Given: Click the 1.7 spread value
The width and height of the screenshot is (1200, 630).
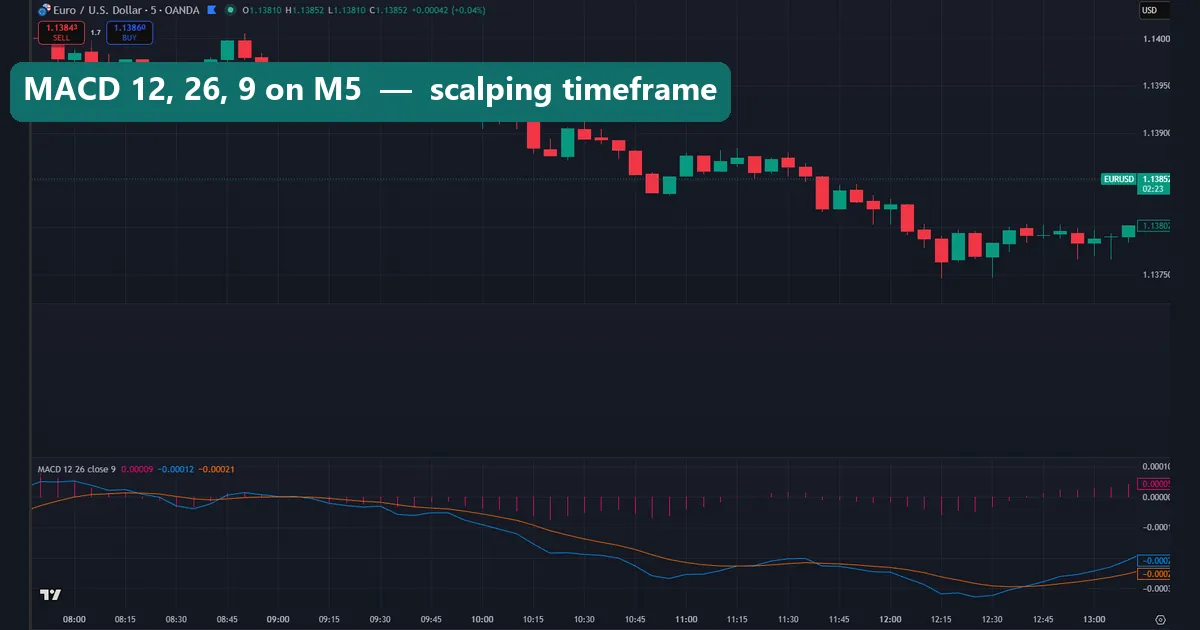Looking at the screenshot, I should 95,33.
